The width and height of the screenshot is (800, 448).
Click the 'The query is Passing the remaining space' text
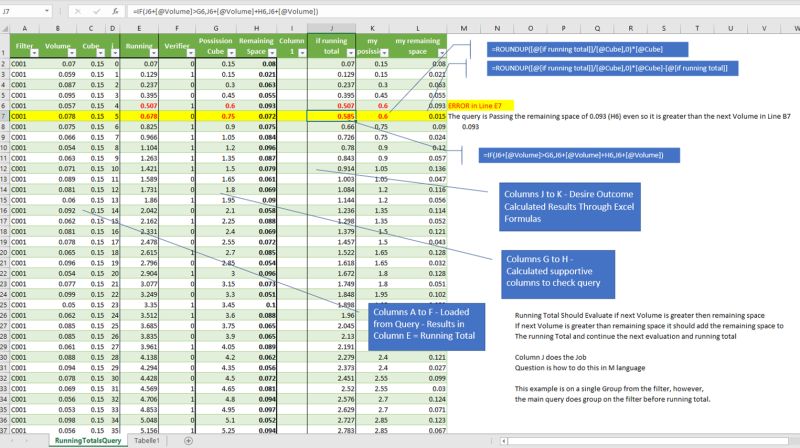tap(619, 116)
